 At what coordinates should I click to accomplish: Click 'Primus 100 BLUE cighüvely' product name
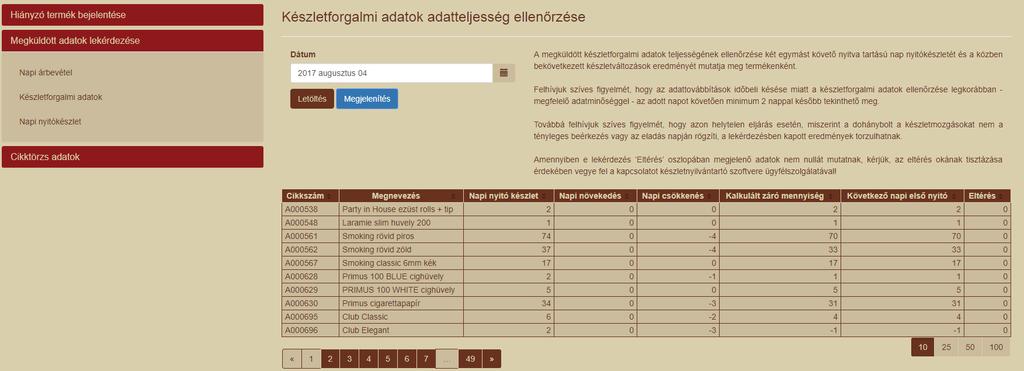[x=394, y=277]
